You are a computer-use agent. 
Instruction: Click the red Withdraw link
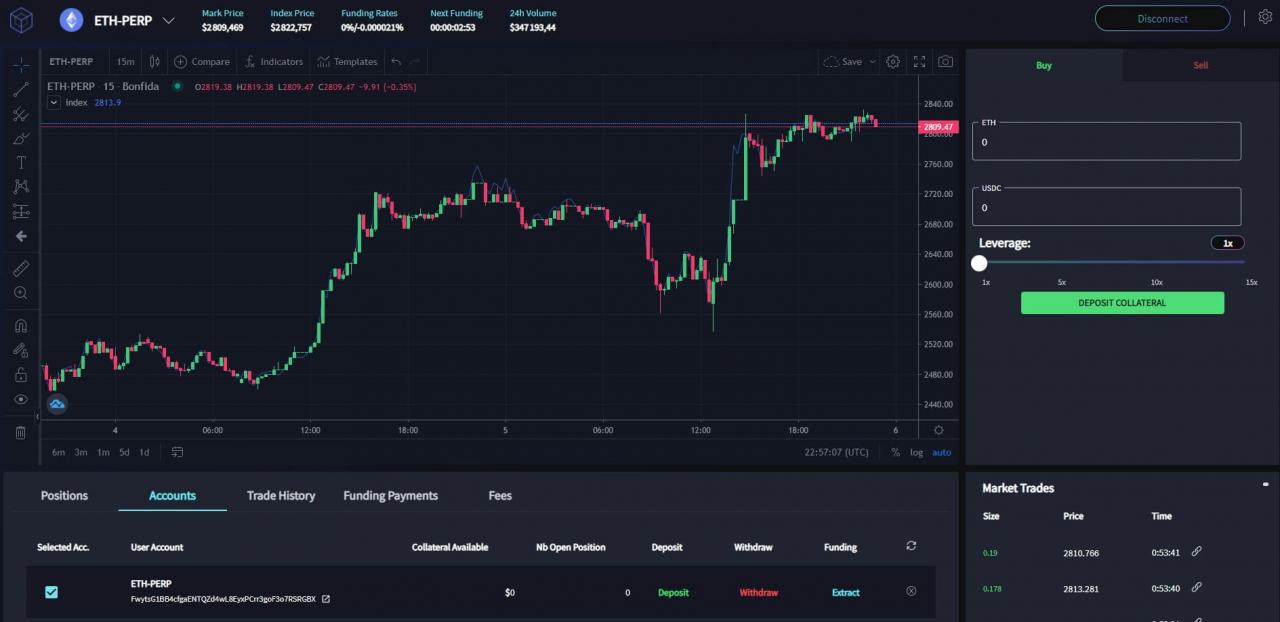coord(758,593)
